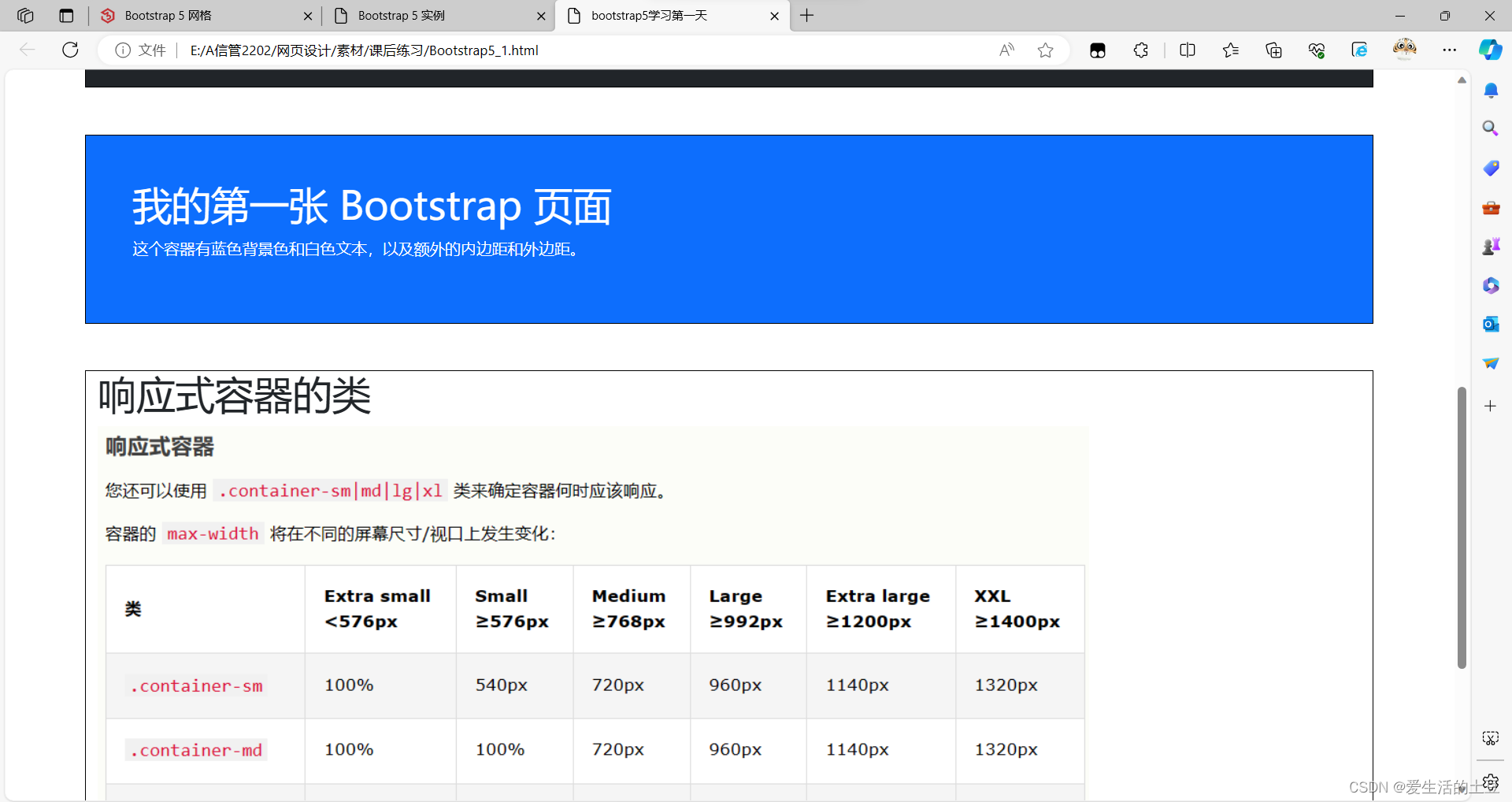The height and width of the screenshot is (802, 1512).
Task: Click the 响应式容器 subheading
Action: click(x=160, y=447)
